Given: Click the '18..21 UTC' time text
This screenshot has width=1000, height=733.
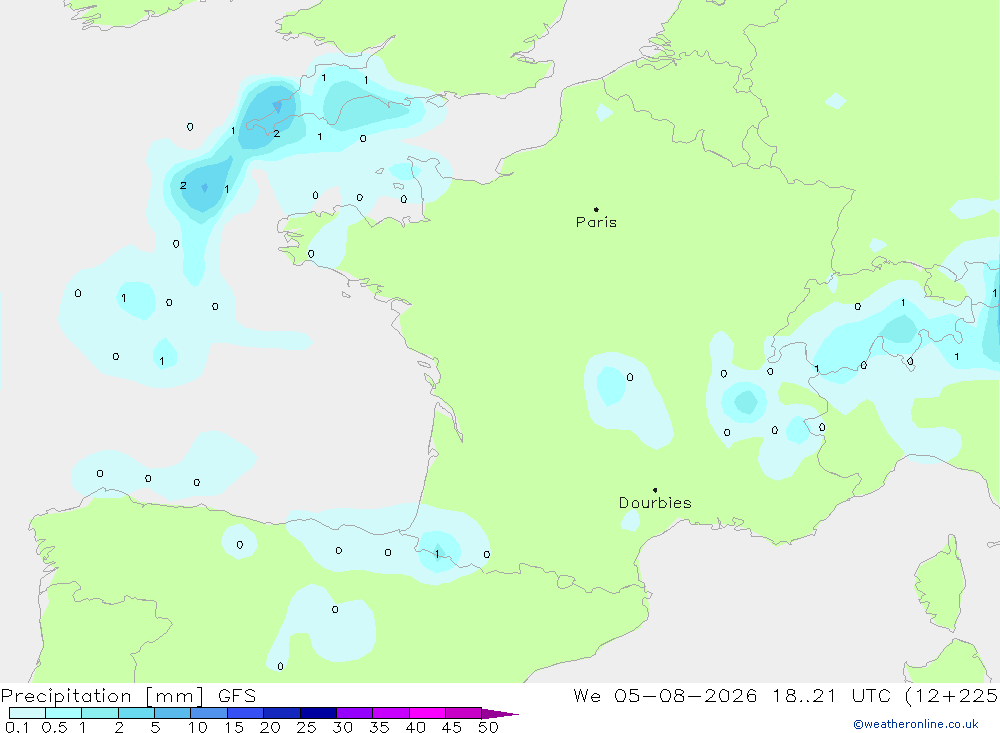Looking at the screenshot, I should (831, 696).
